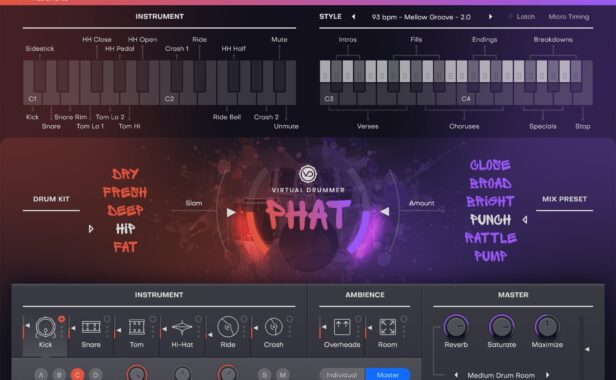Click the Kick channel level arrow

coord(28,325)
